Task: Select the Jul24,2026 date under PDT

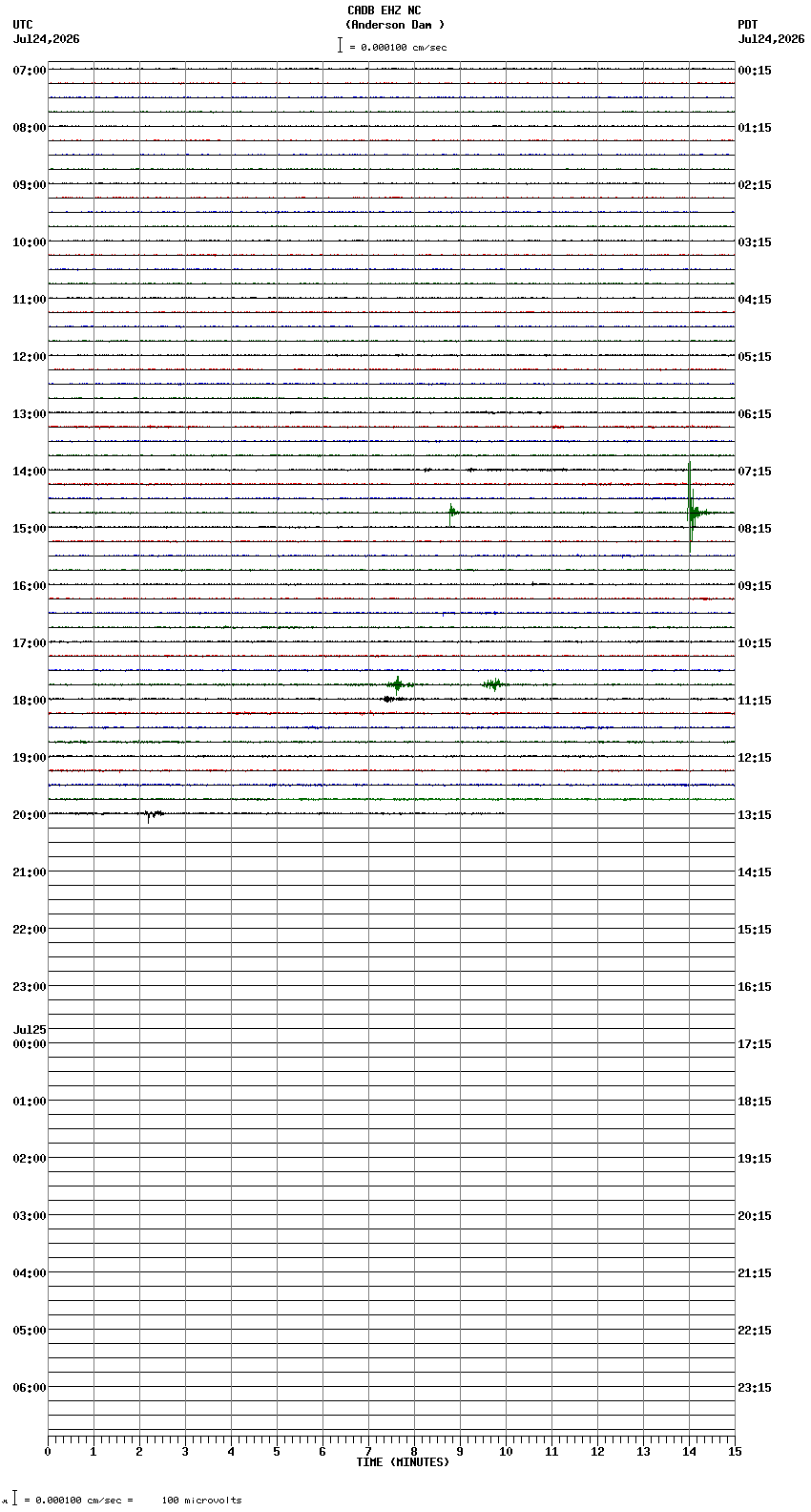Action: click(x=771, y=39)
